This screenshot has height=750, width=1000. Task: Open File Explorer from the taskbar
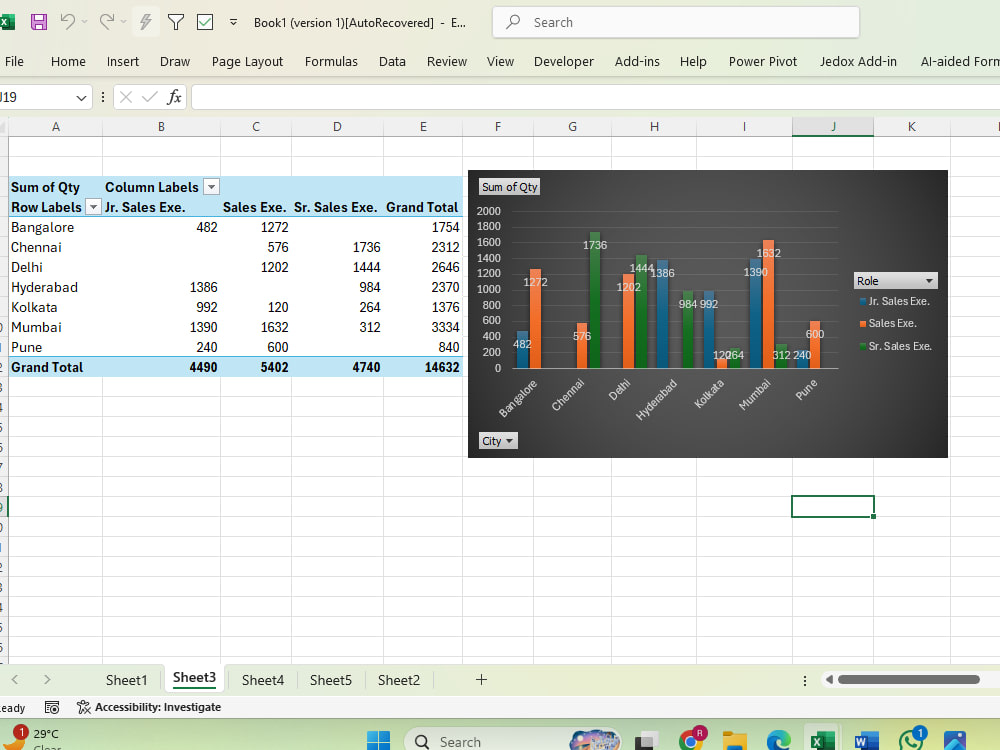tap(734, 741)
